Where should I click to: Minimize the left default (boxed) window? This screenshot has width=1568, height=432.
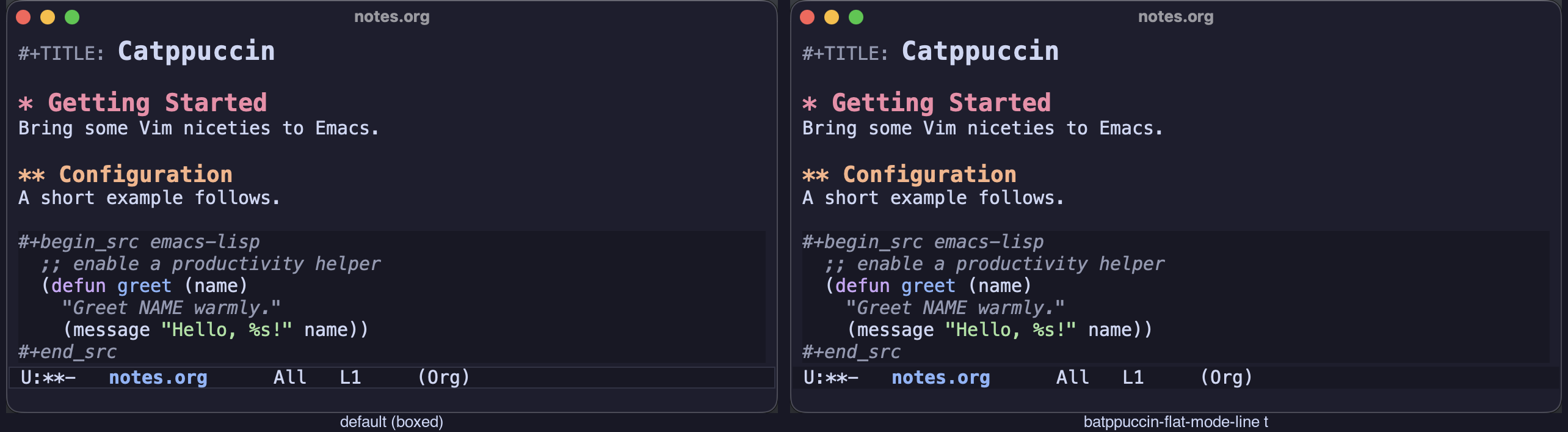point(48,17)
